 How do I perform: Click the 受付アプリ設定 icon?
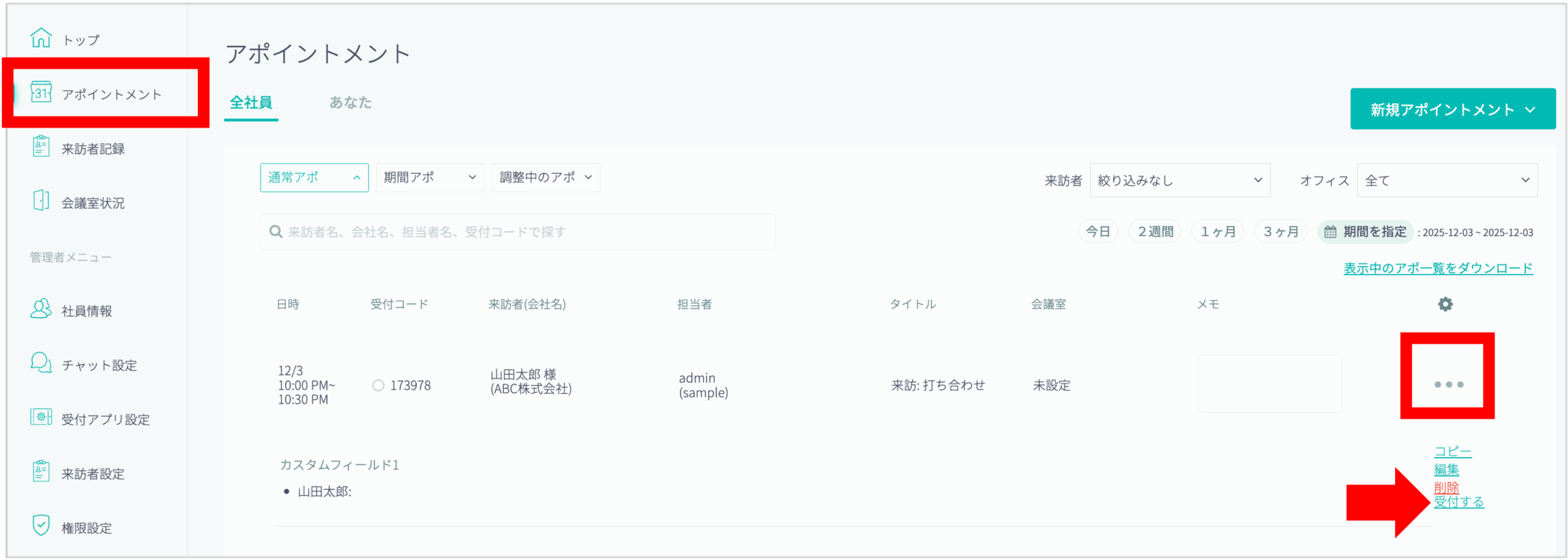41,418
